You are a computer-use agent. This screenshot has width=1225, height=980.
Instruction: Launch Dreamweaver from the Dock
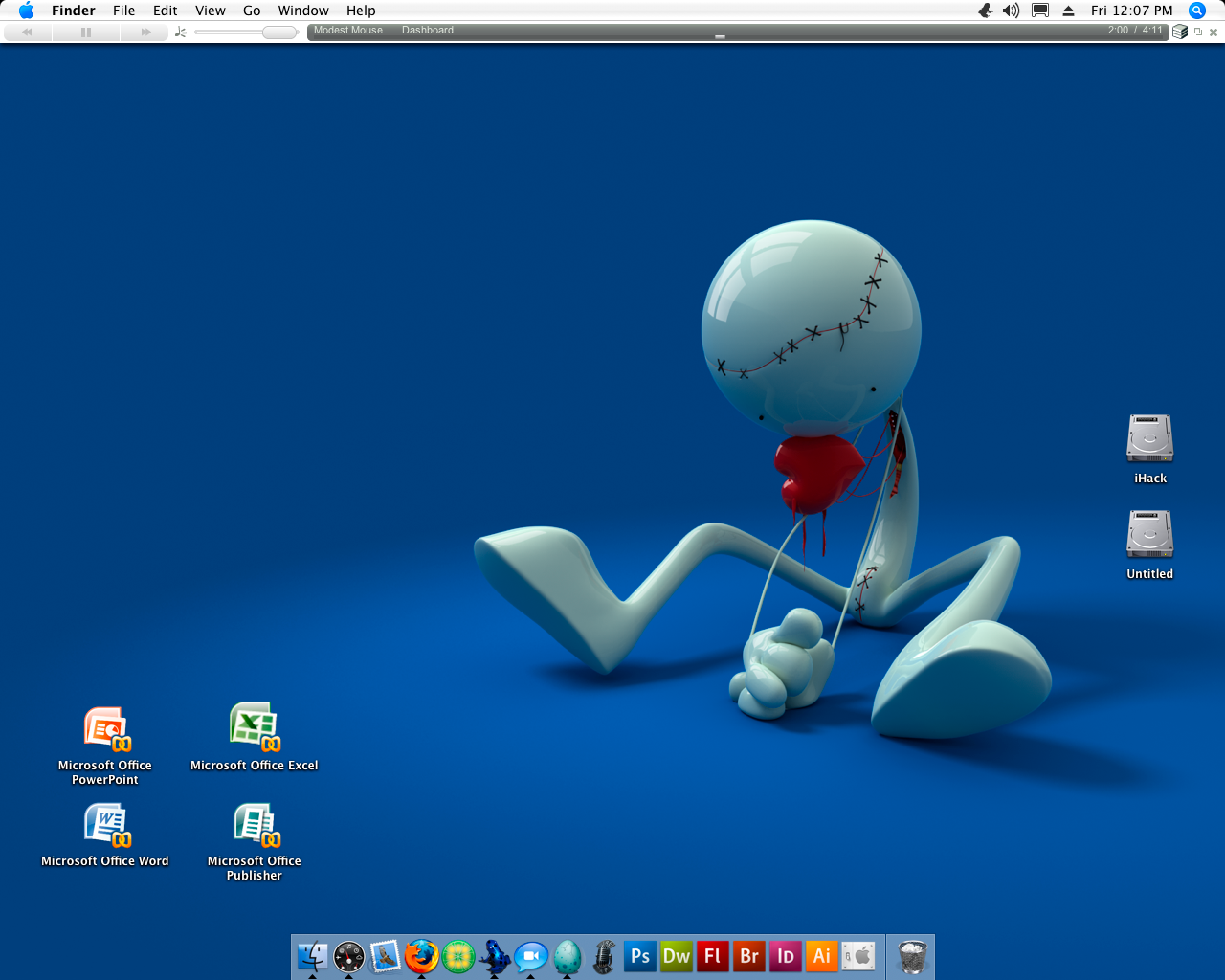point(677,956)
